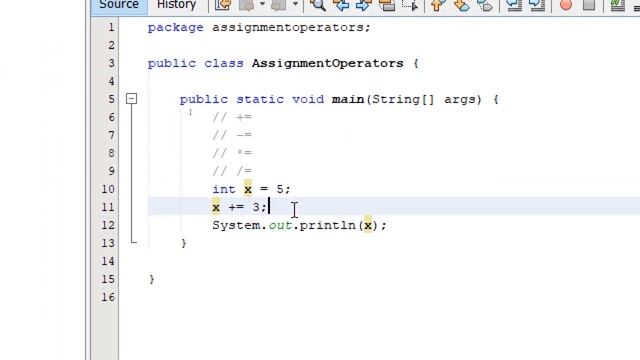Image resolution: width=640 pixels, height=360 pixels.
Task: Click the '// *=' comment
Action: tap(232, 153)
